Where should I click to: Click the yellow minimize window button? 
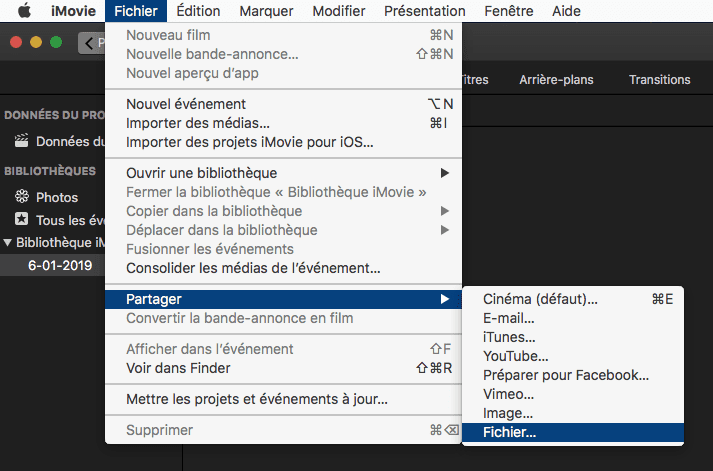tap(36, 42)
